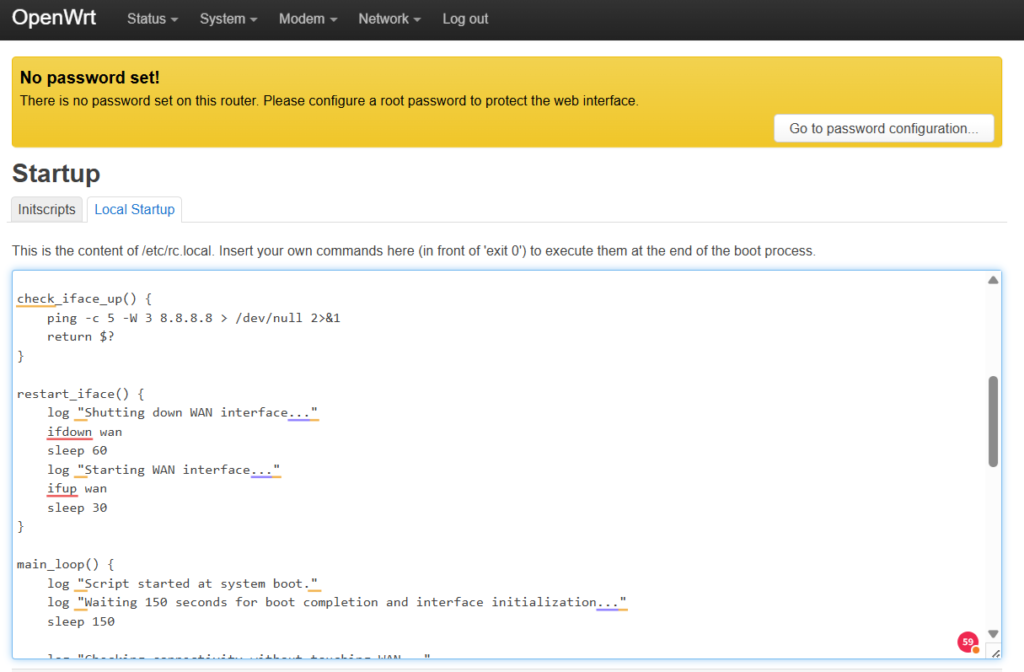Click the scrollbar up arrow in editor
Image resolution: width=1024 pixels, height=672 pixels.
click(993, 281)
